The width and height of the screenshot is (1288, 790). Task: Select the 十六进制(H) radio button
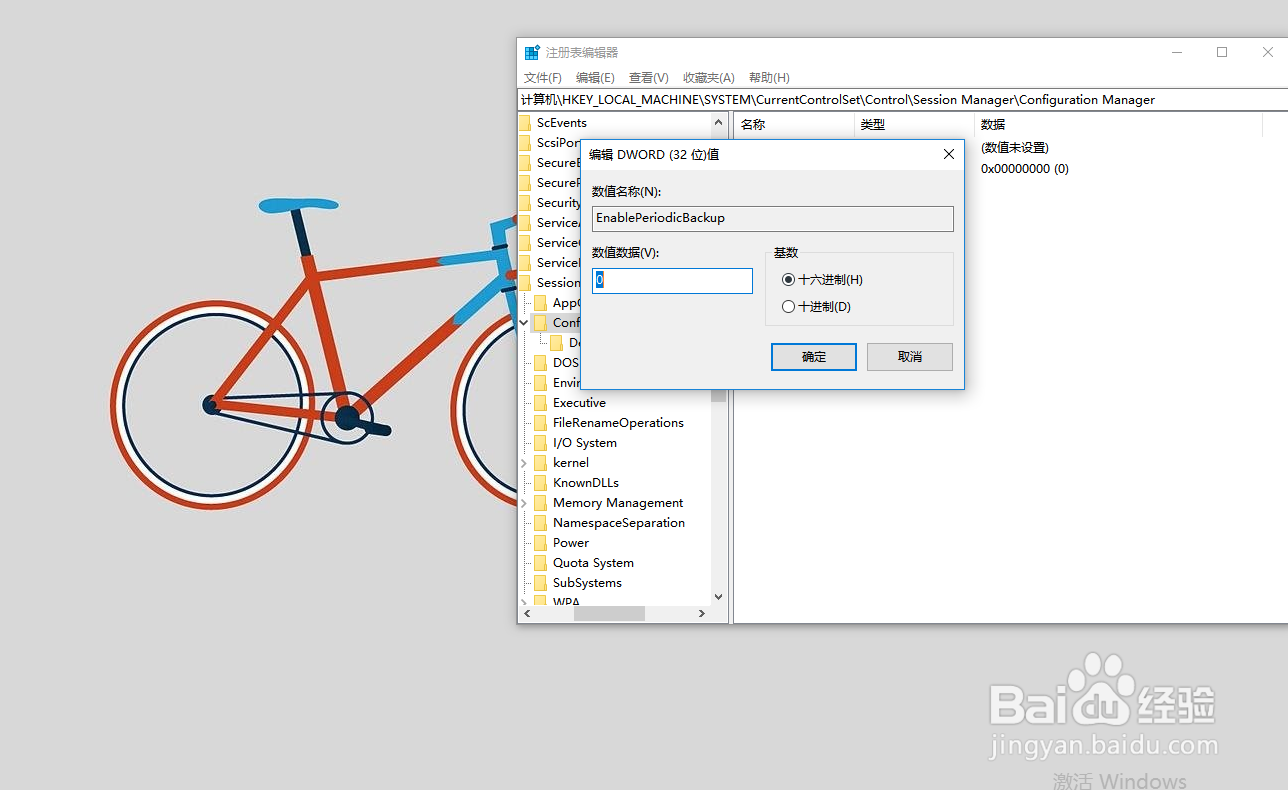(x=789, y=280)
